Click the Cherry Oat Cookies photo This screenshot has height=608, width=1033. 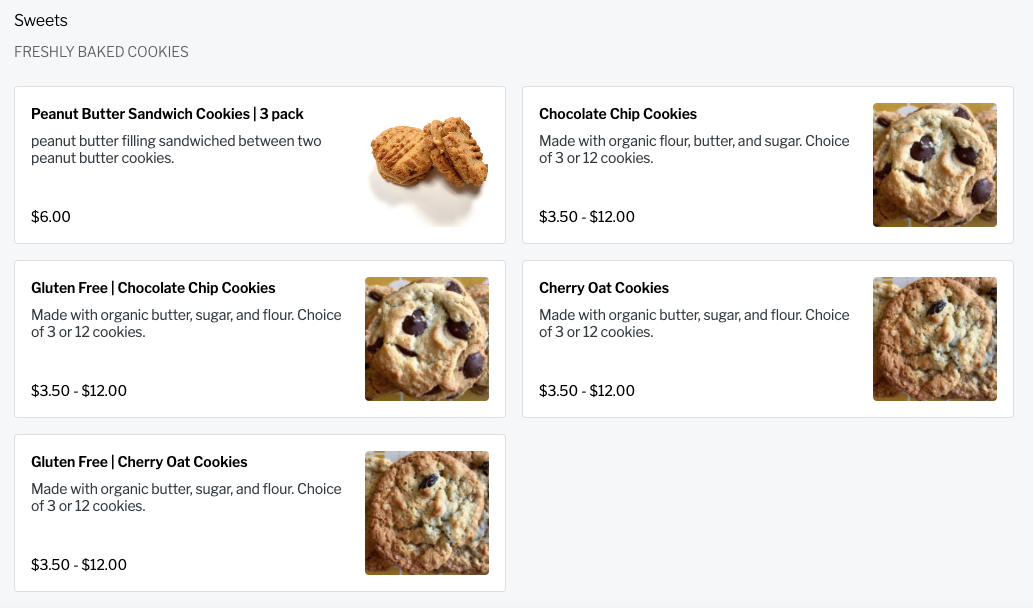click(934, 339)
